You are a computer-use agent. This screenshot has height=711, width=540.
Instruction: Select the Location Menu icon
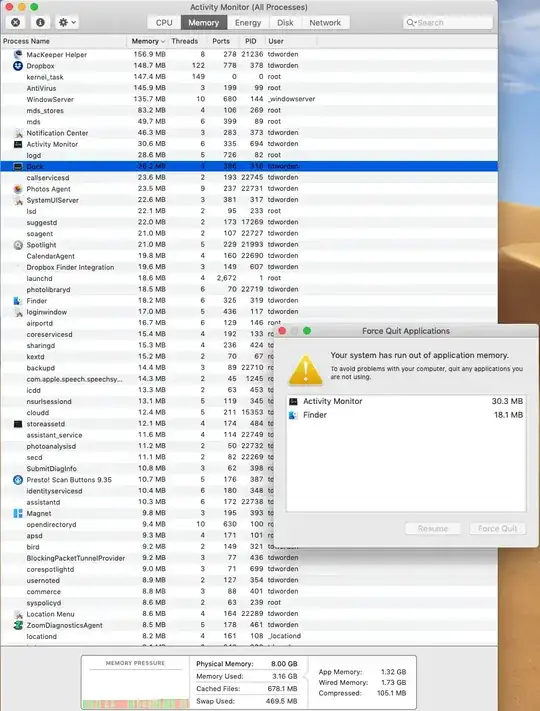coord(18,614)
